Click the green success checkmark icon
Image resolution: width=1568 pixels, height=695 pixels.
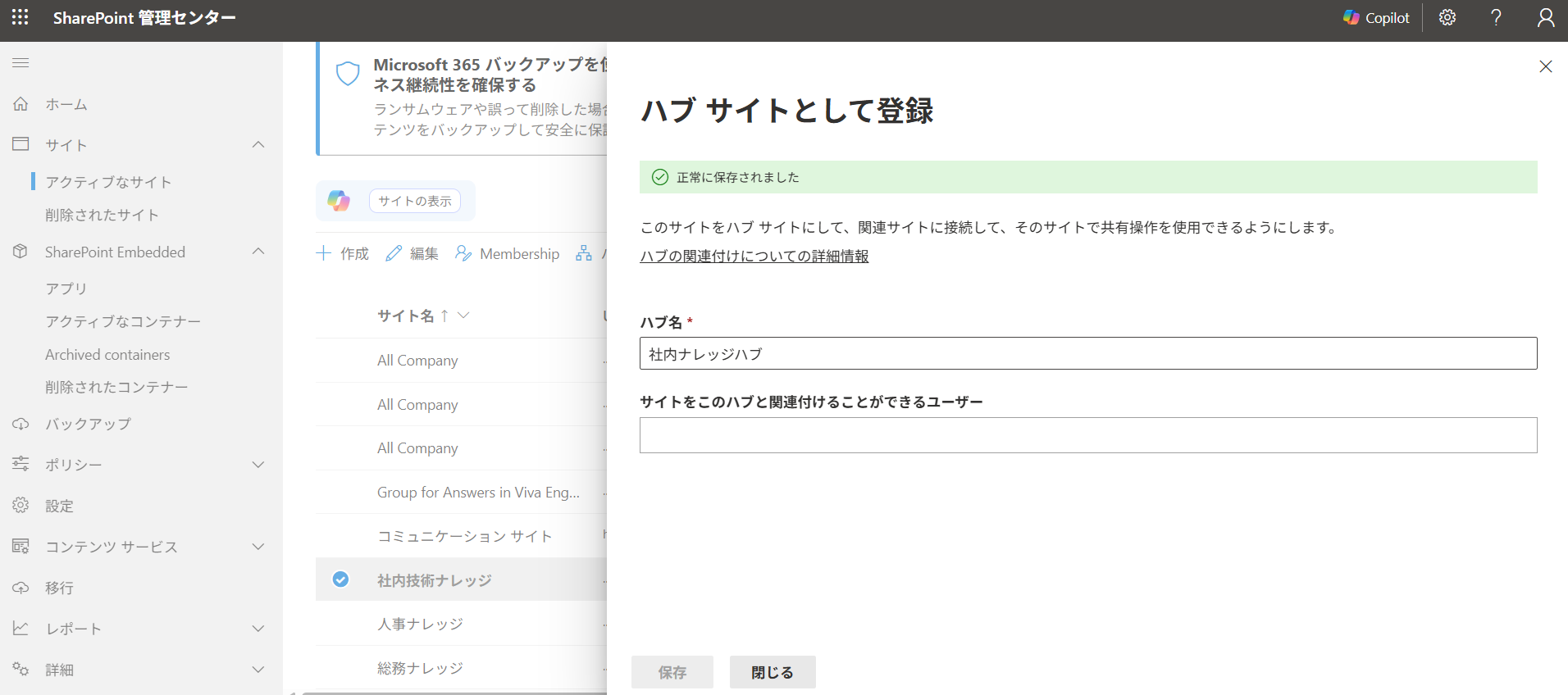(x=660, y=177)
